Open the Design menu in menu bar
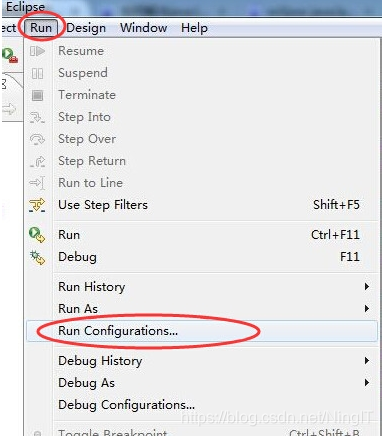The width and height of the screenshot is (383, 436). click(86, 28)
